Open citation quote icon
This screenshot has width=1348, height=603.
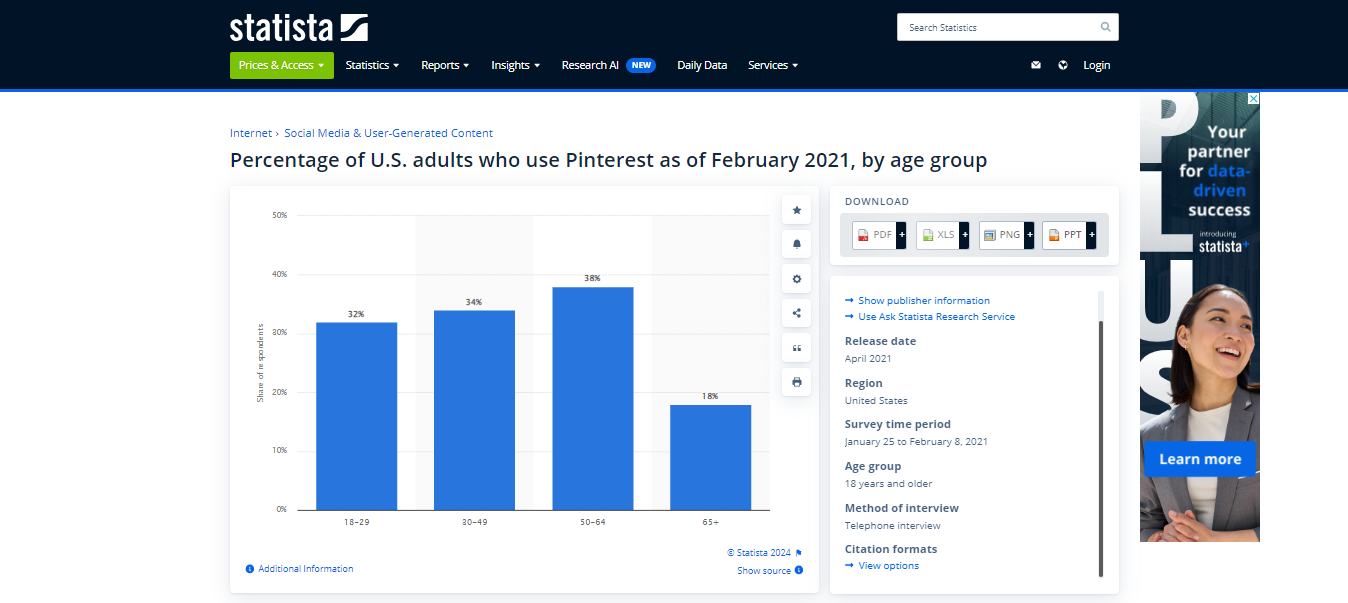click(x=797, y=348)
